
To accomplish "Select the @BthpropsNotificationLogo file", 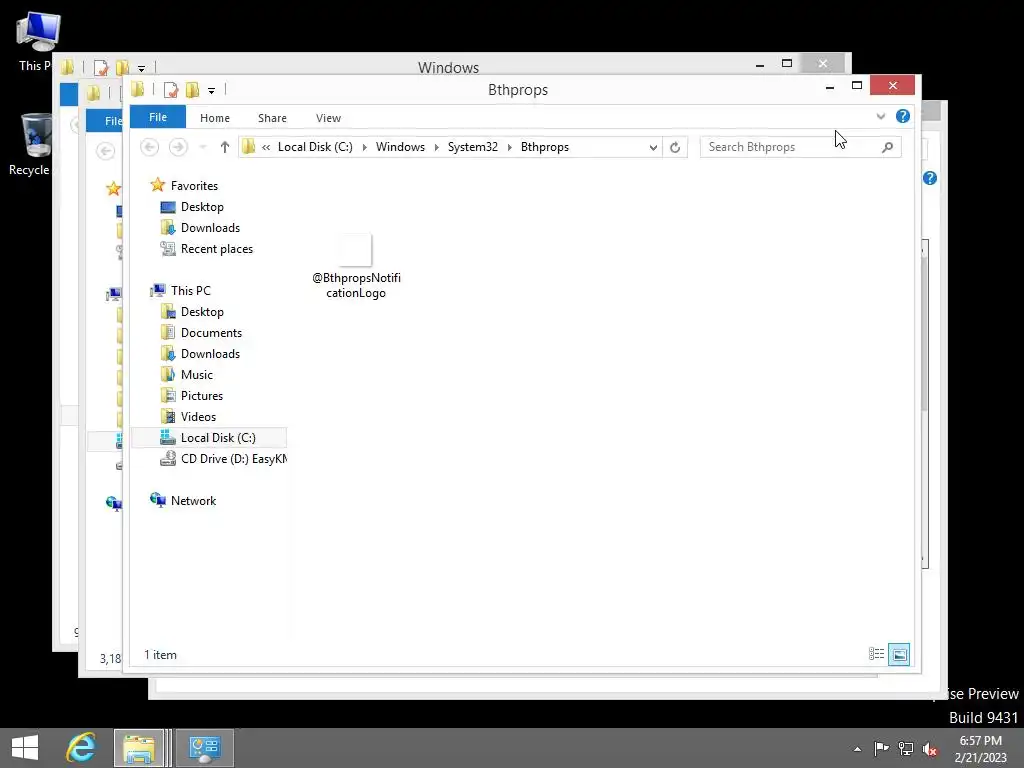I will click(356, 266).
